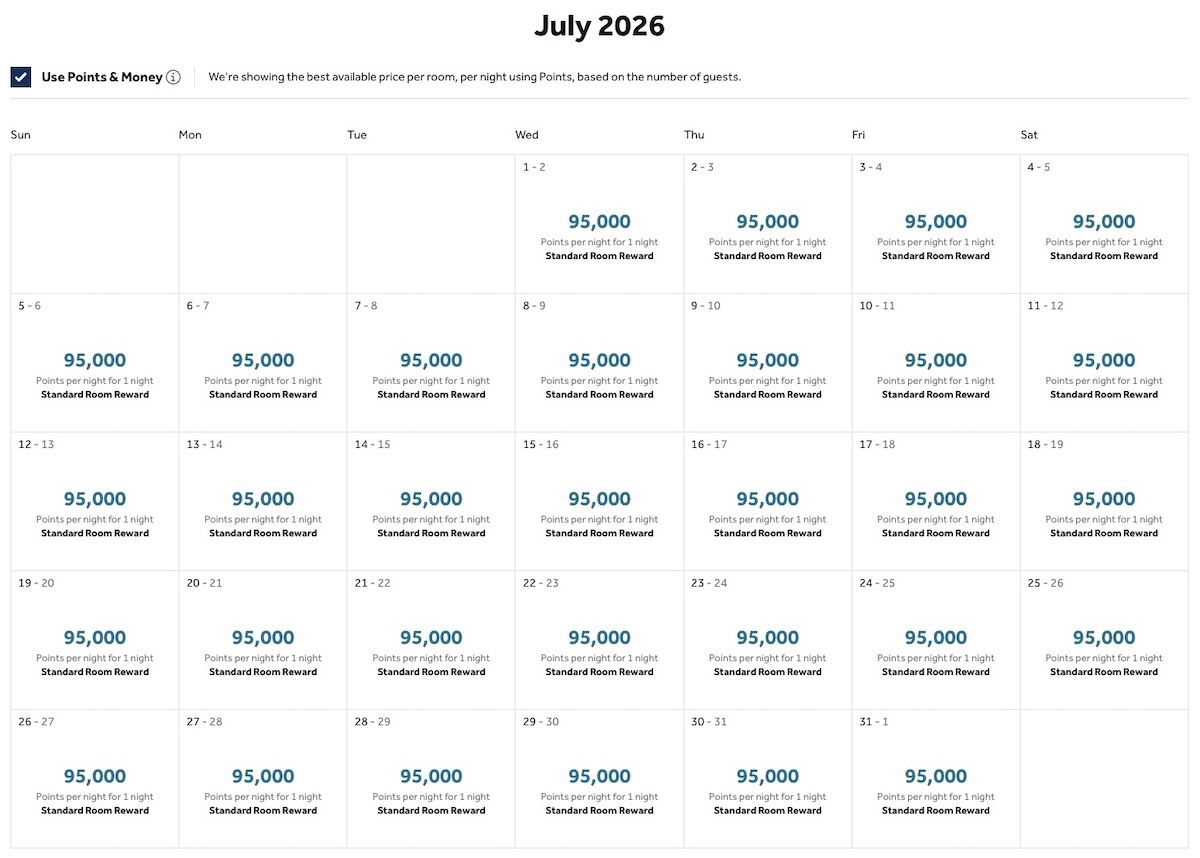Select the July 28 - 29 night
Image resolution: width=1200 pixels, height=858 pixels.
tap(431, 780)
